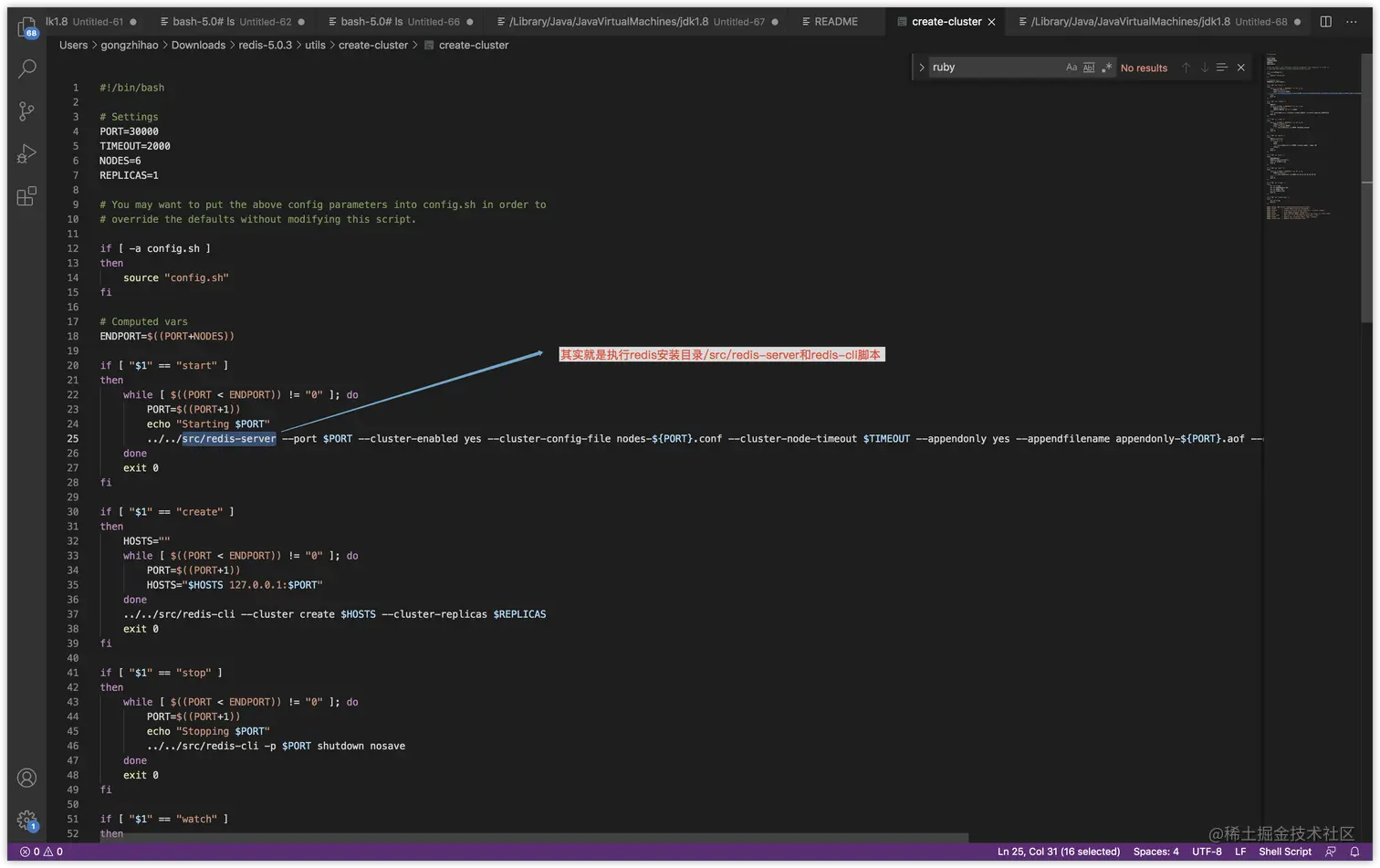Click the vertical editor scrollbar
The width and height of the screenshot is (1380, 868).
(1366, 187)
